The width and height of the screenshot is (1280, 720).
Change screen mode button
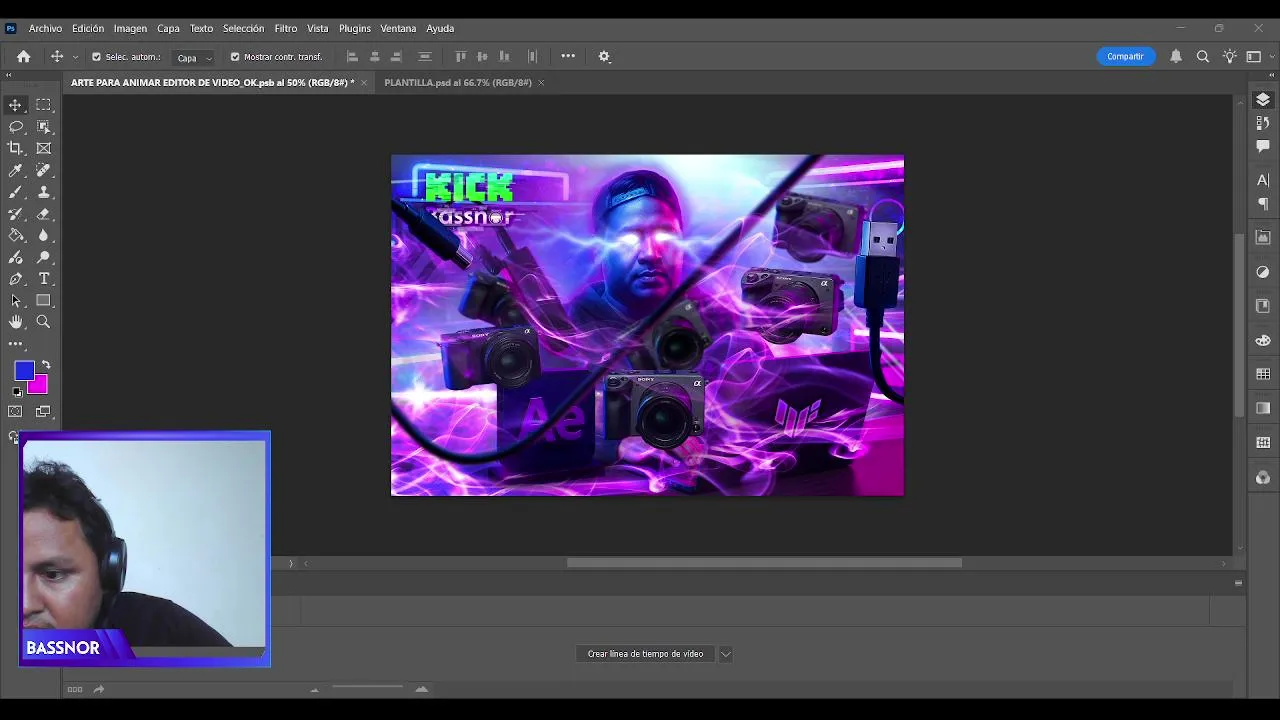pos(43,412)
